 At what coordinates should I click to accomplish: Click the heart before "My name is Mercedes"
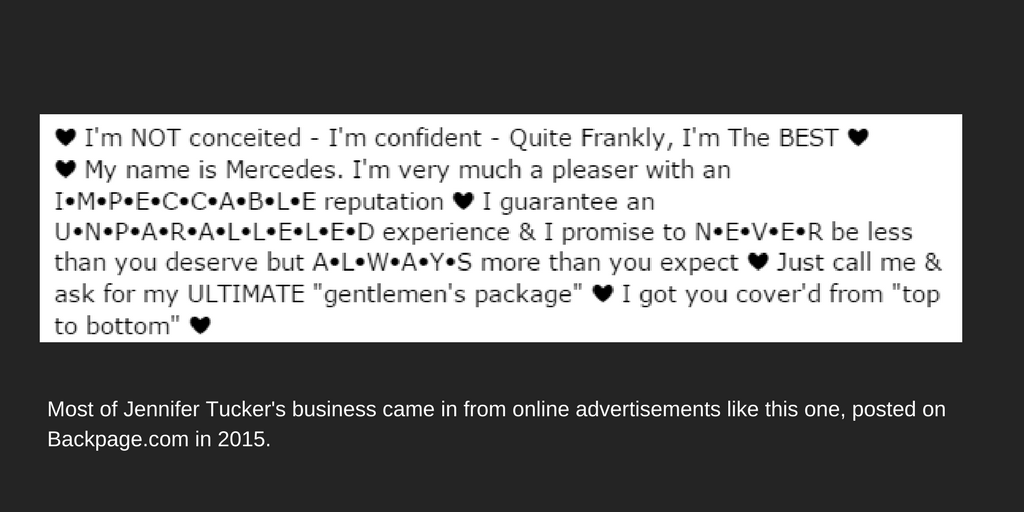[x=66, y=169]
